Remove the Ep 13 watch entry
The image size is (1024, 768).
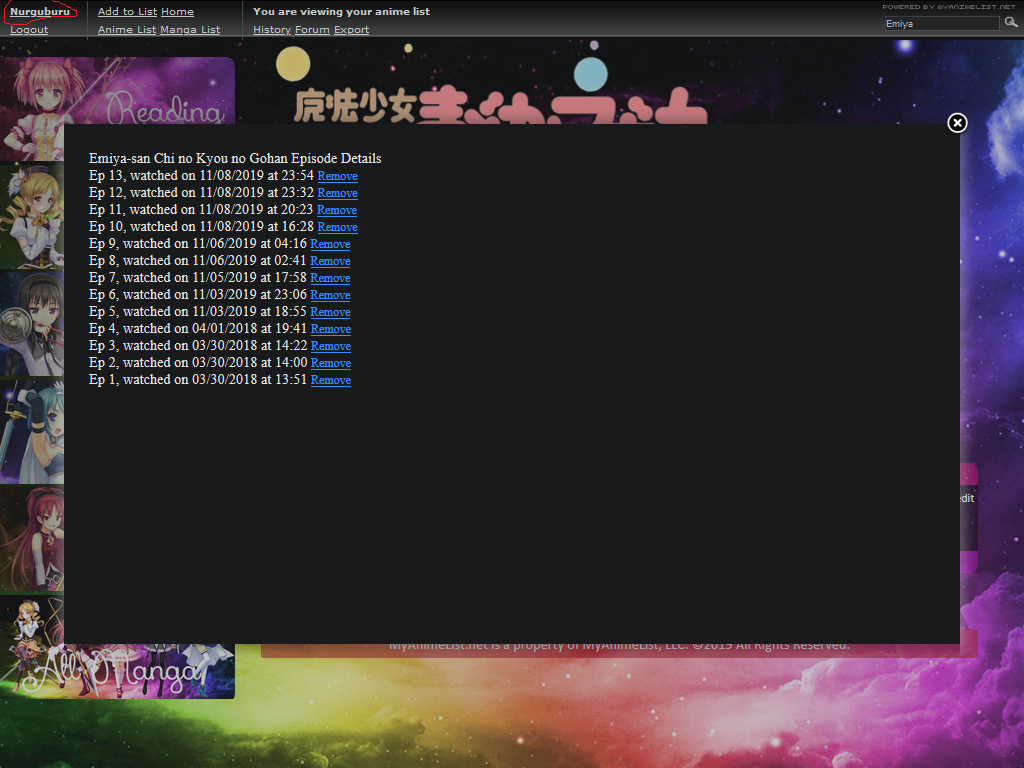coord(337,176)
